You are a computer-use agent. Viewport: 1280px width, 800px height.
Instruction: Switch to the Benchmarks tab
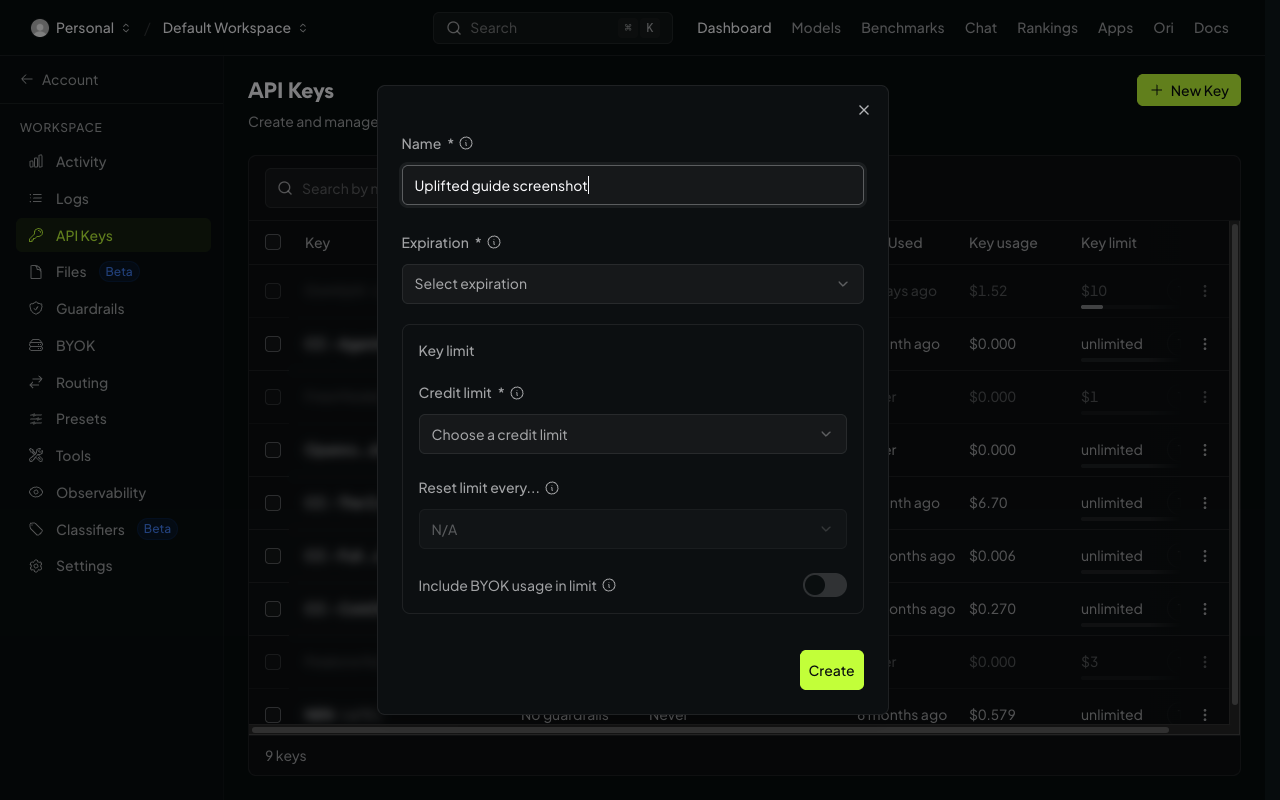903,28
